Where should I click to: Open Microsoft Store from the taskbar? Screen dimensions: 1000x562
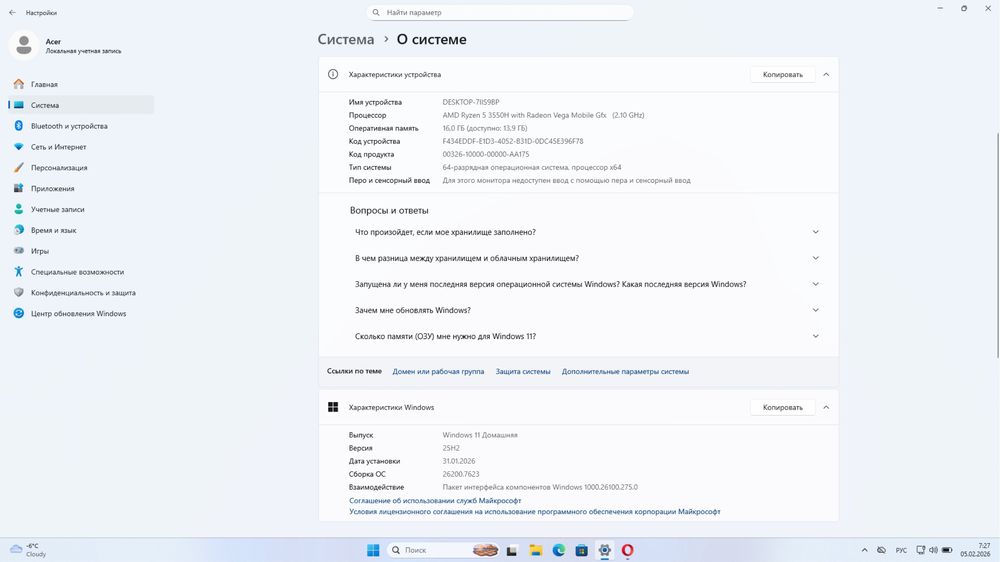click(x=582, y=550)
